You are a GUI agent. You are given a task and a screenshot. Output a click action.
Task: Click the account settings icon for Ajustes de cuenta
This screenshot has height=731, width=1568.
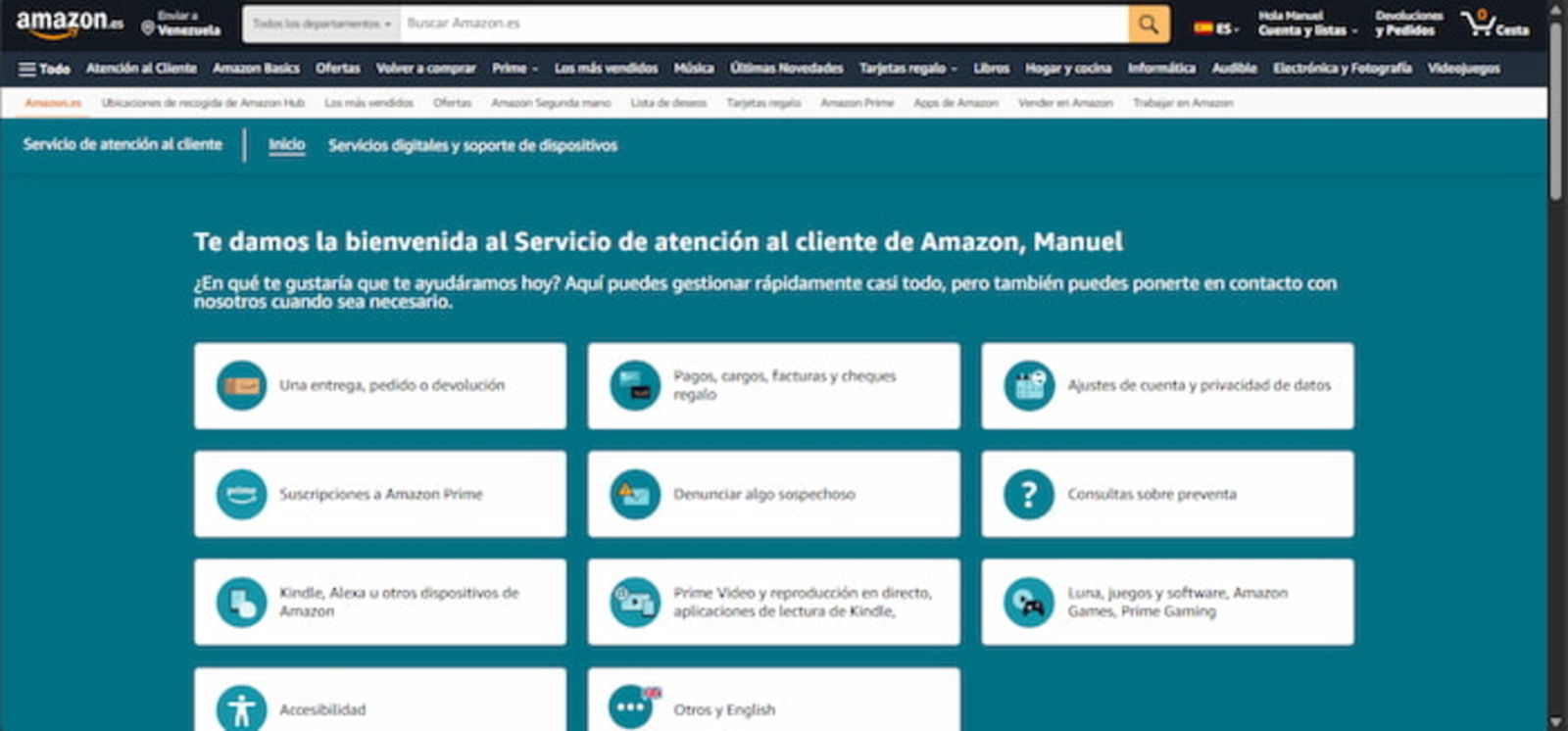[x=1029, y=386]
